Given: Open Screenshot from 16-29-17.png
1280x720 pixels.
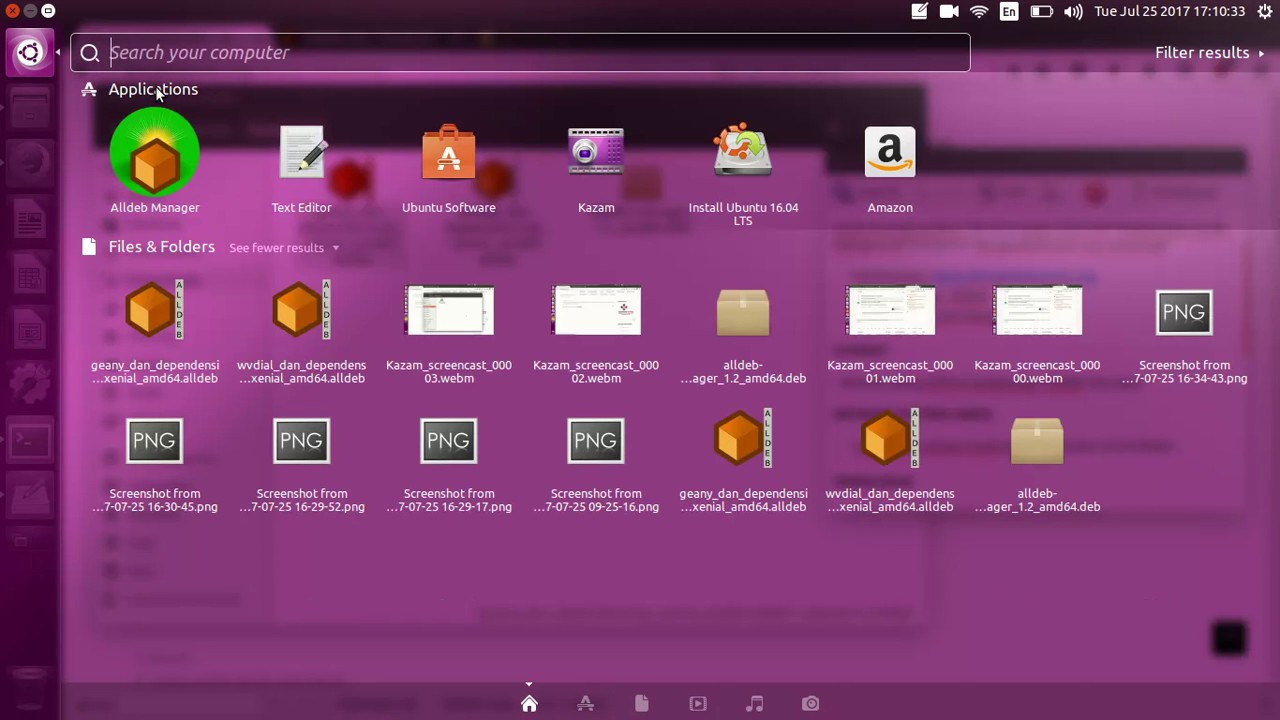Looking at the screenshot, I should coord(449,463).
